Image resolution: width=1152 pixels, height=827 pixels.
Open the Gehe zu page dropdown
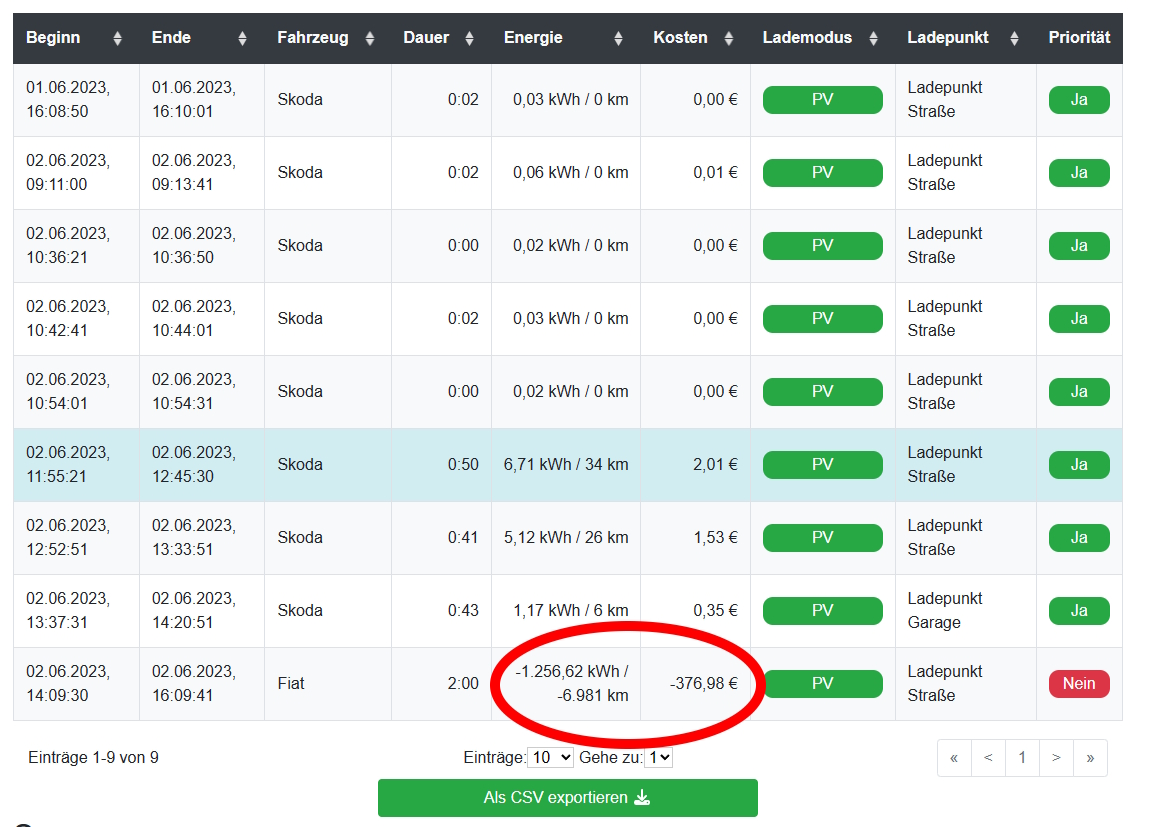click(659, 757)
